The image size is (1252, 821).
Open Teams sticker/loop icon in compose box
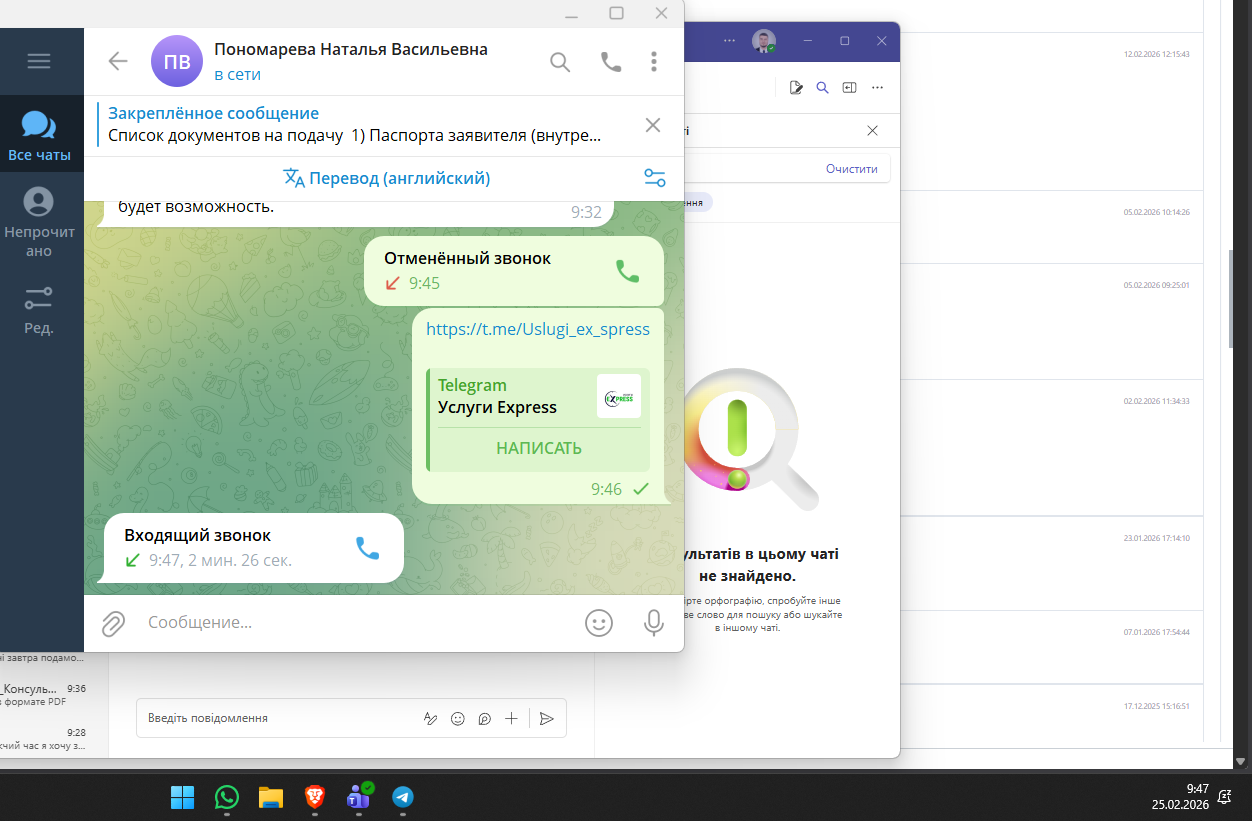coord(484,718)
